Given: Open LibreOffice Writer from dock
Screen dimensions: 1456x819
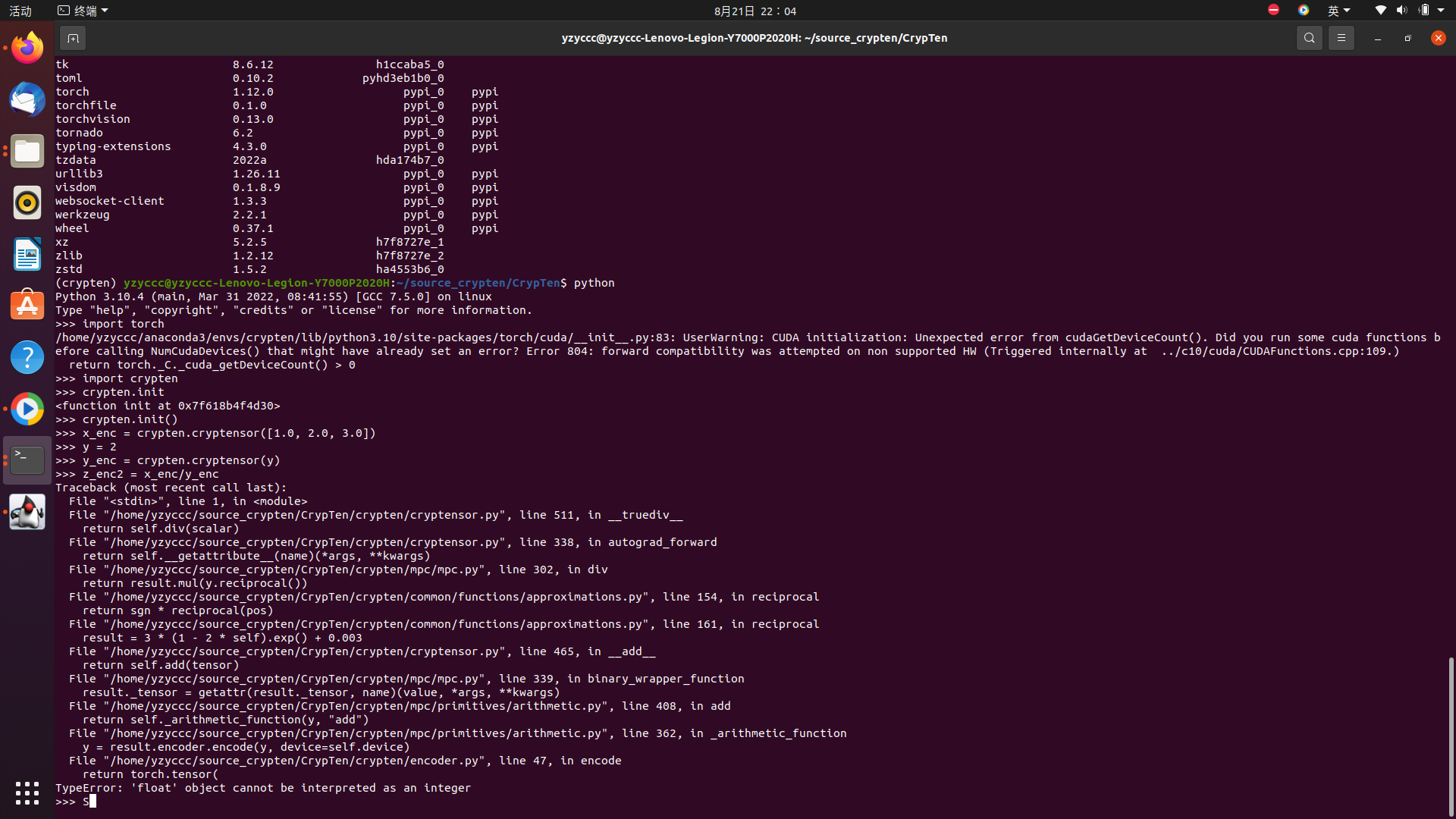Looking at the screenshot, I should pos(27,254).
